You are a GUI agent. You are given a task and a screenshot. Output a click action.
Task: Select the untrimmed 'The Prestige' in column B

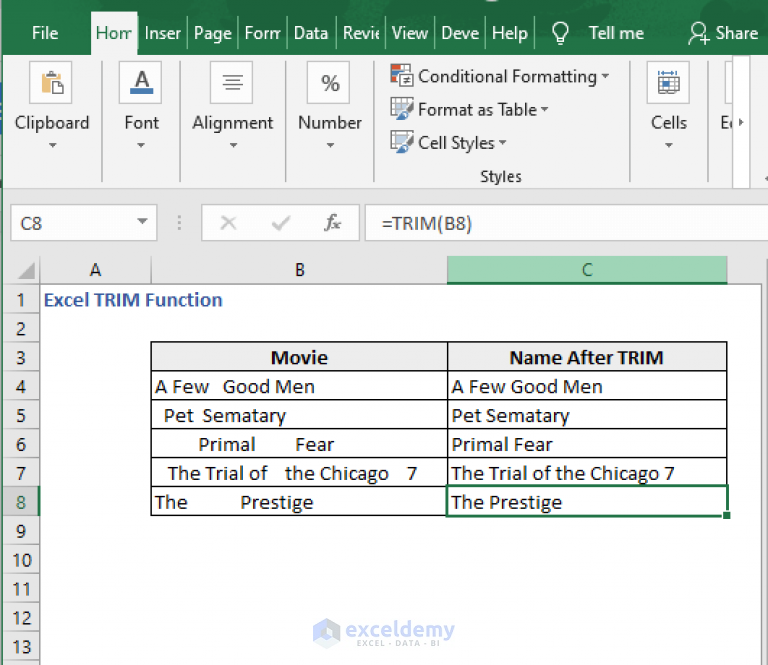coord(299,502)
